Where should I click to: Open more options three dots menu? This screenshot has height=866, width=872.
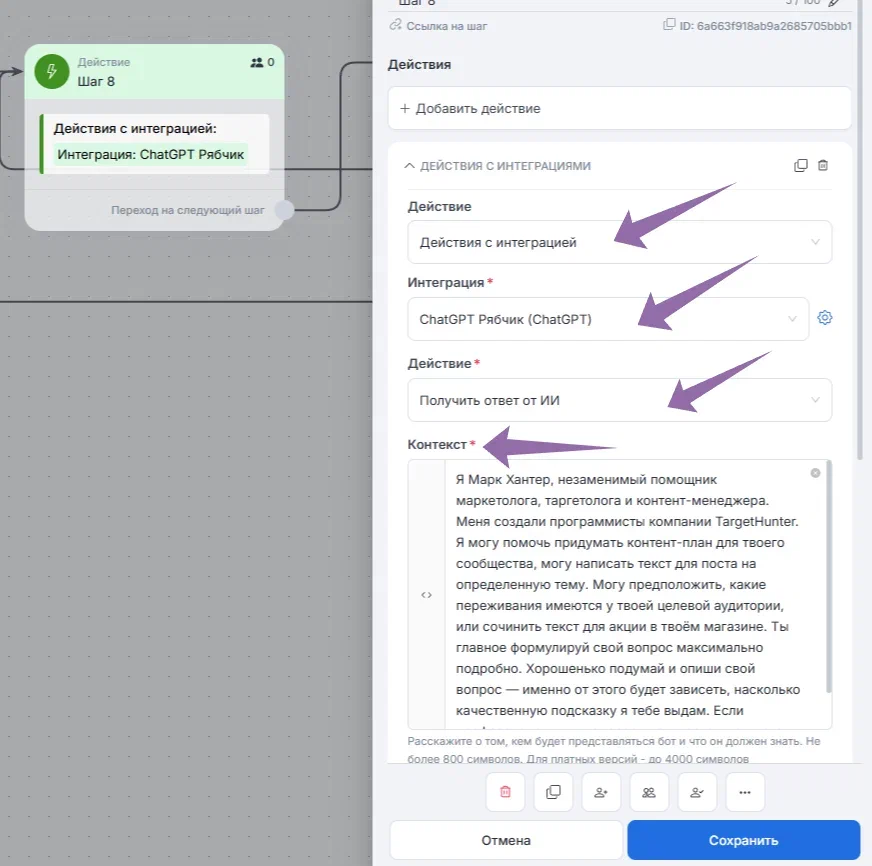pos(745,792)
